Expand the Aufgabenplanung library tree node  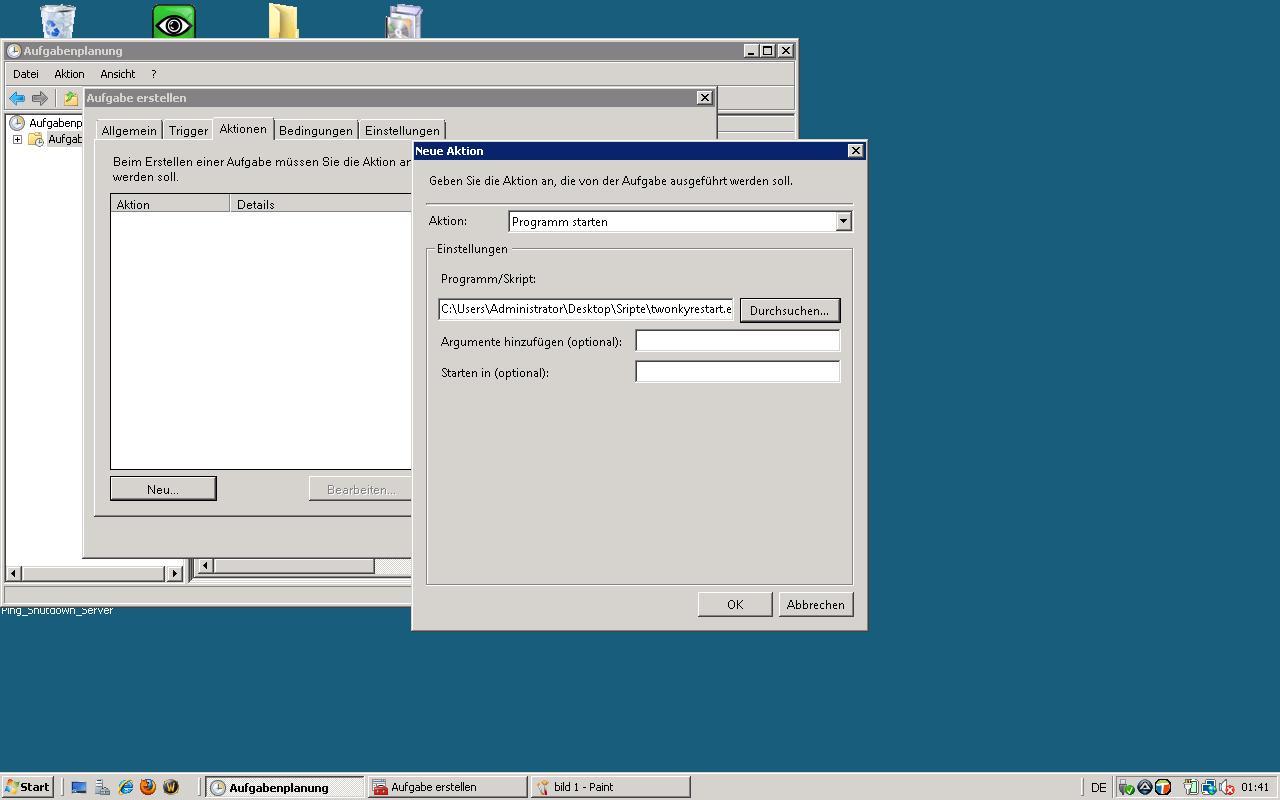tap(17, 139)
